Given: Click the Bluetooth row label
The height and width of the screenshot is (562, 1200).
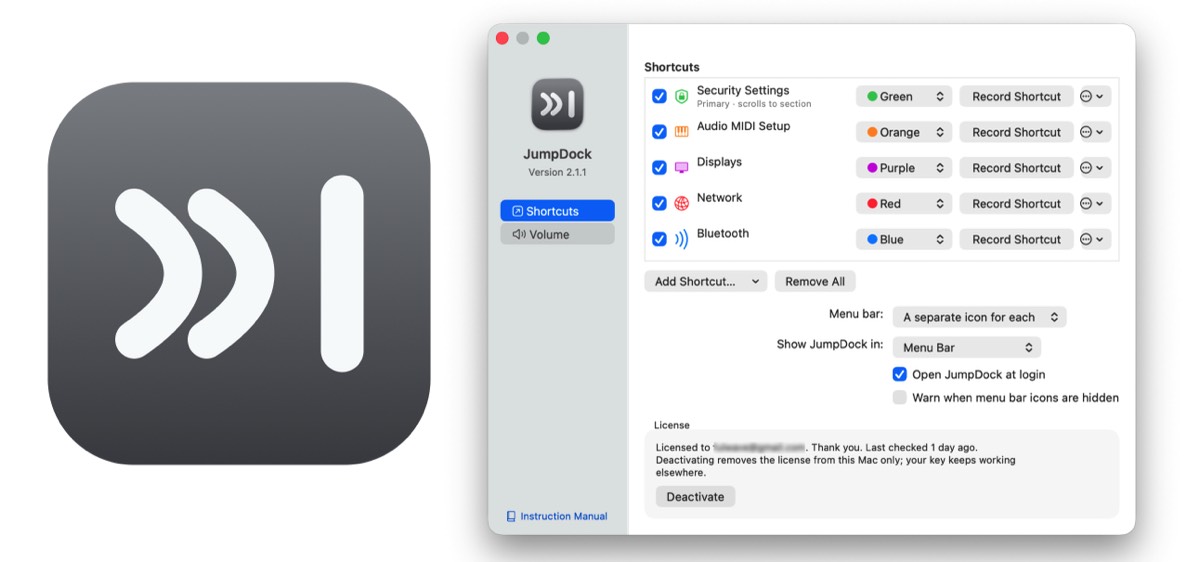Looking at the screenshot, I should (x=723, y=233).
